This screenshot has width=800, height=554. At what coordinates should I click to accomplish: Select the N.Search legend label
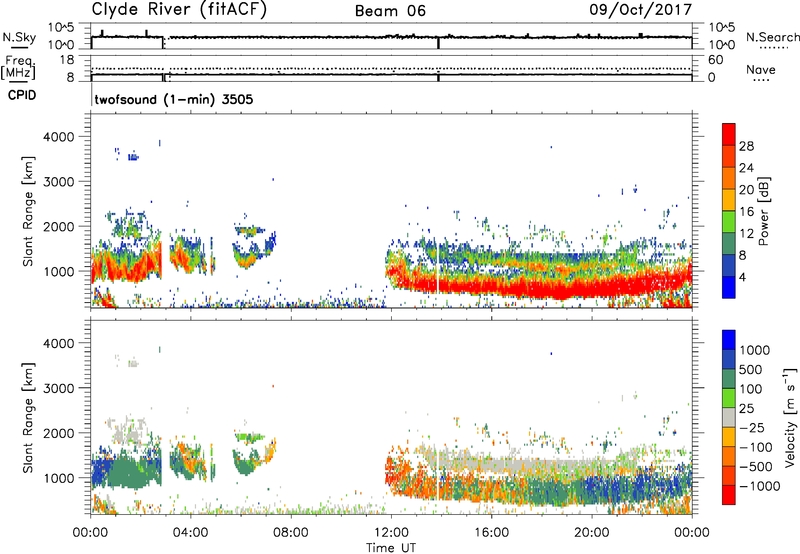click(x=772, y=37)
